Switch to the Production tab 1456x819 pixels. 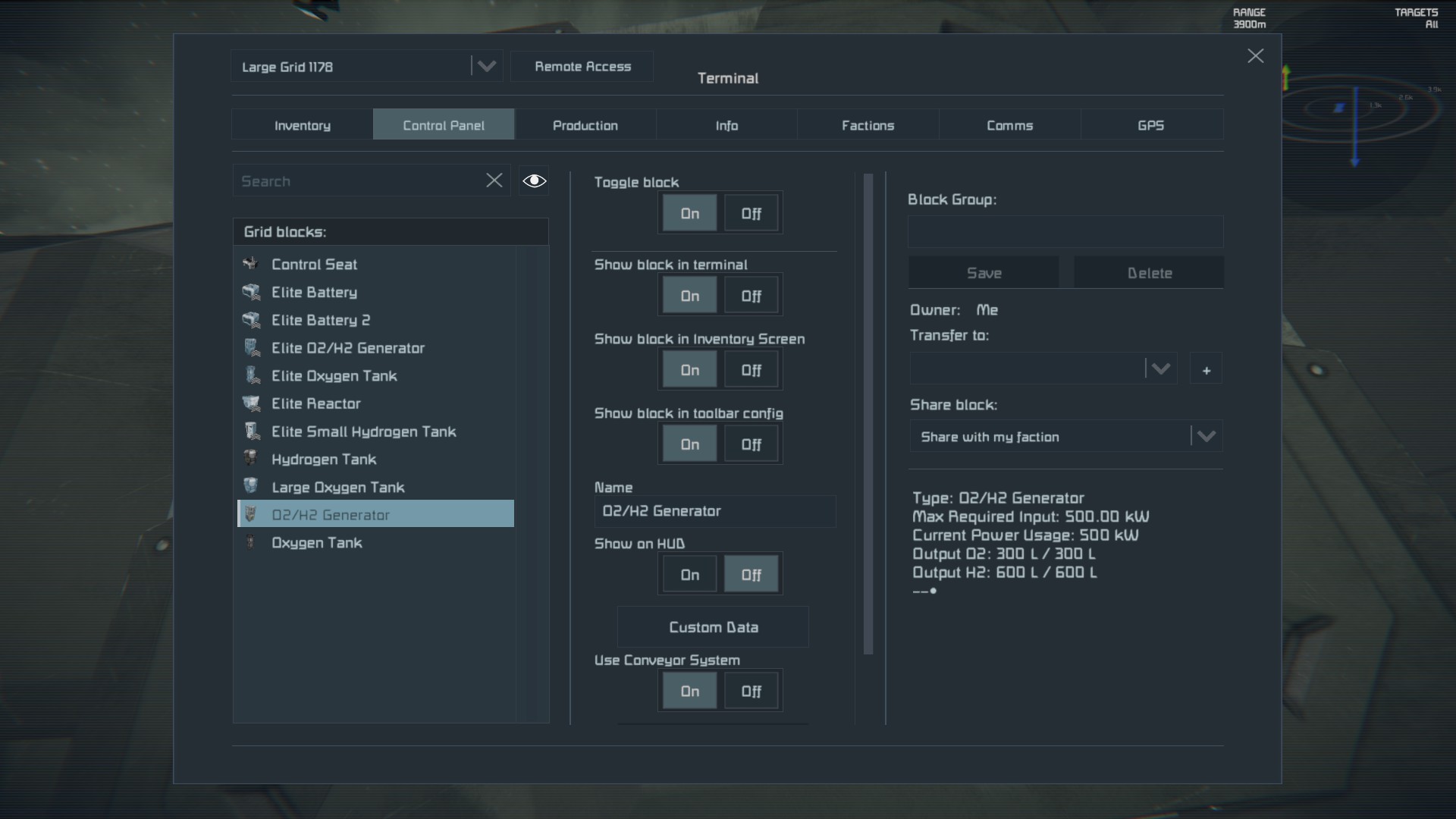click(585, 125)
